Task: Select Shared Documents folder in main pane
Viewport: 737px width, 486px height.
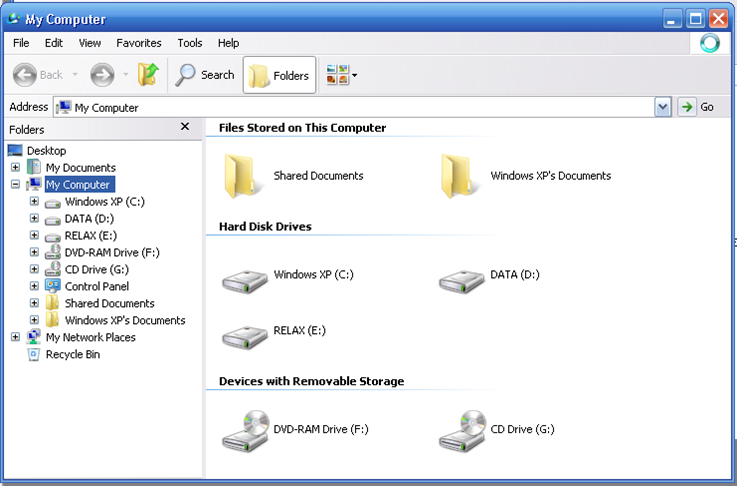Action: tap(242, 176)
